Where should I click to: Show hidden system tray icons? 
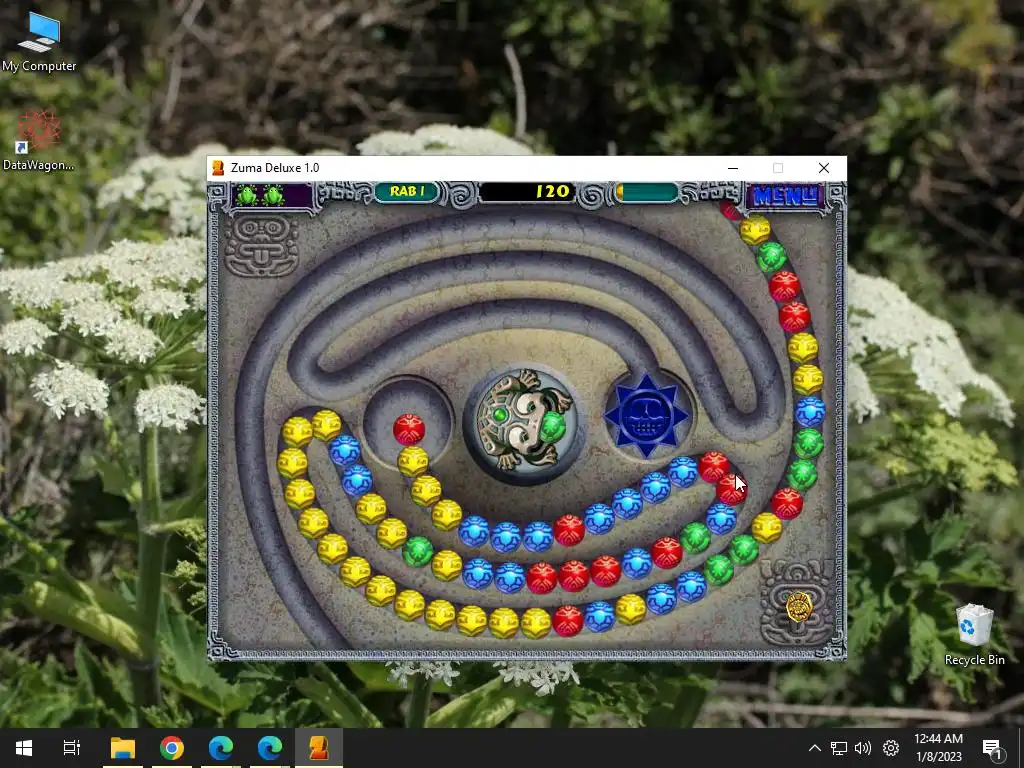(x=814, y=748)
